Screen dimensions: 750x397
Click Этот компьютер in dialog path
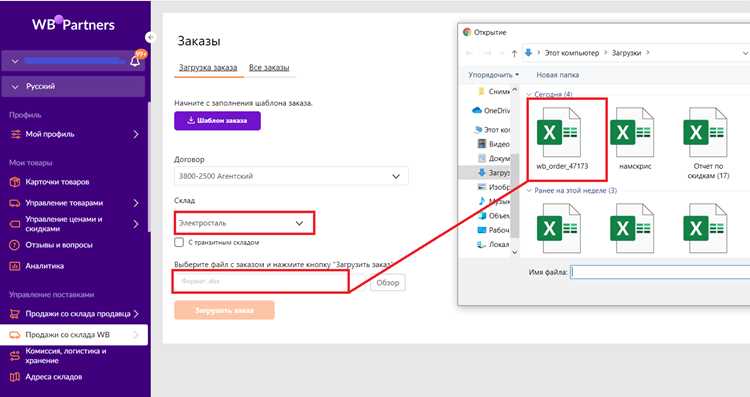pyautogui.click(x=572, y=53)
